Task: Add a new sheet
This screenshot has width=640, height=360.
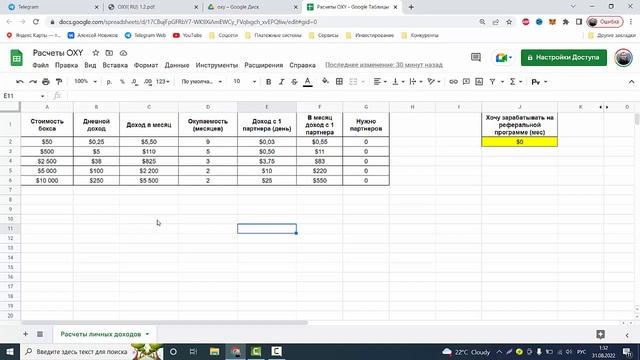Action: (25, 334)
